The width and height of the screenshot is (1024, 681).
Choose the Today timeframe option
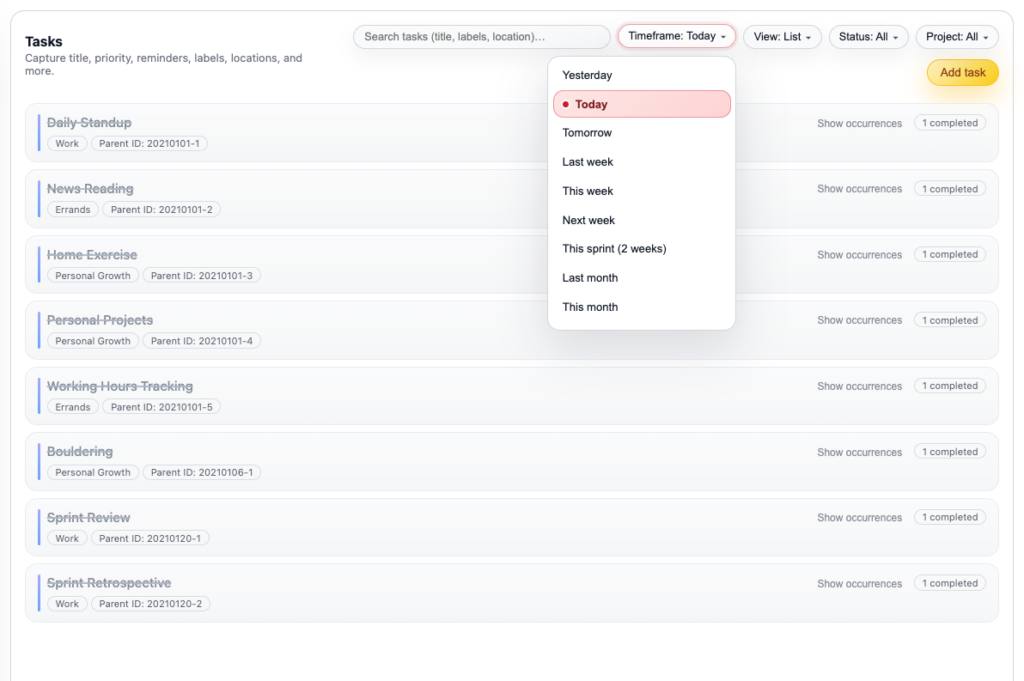pyautogui.click(x=641, y=104)
